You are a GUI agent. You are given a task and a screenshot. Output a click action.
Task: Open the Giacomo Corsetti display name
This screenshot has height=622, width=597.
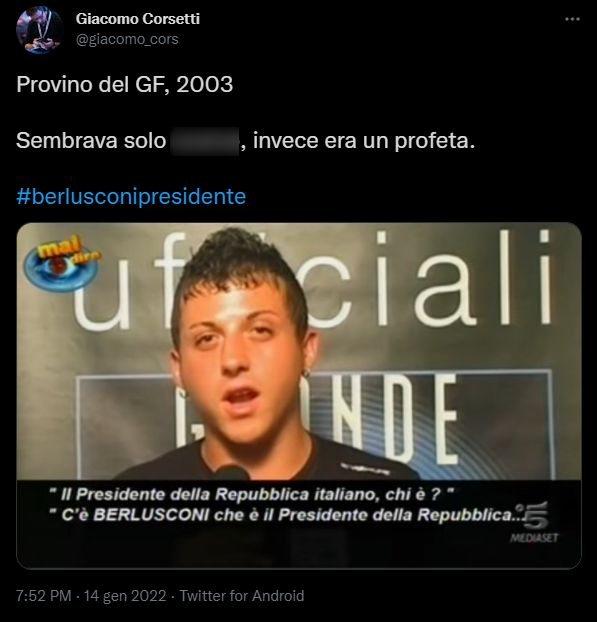138,19
